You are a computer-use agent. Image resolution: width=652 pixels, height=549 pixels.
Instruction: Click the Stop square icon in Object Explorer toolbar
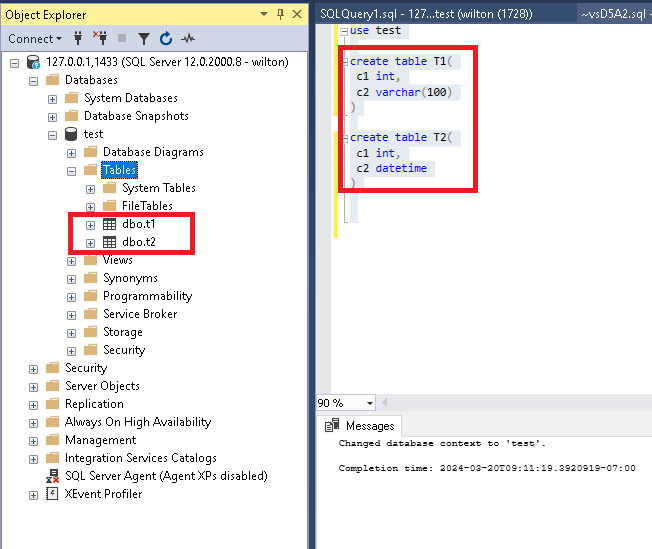tap(122, 38)
